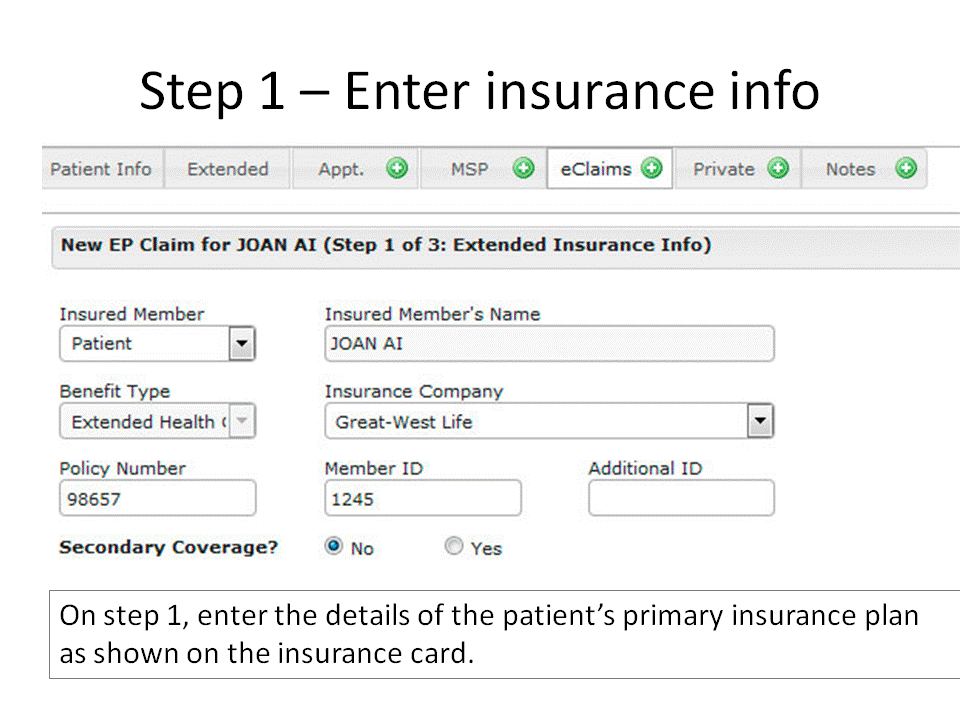Switch to the Patient Info tab
The image size is (960, 720).
tap(101, 169)
